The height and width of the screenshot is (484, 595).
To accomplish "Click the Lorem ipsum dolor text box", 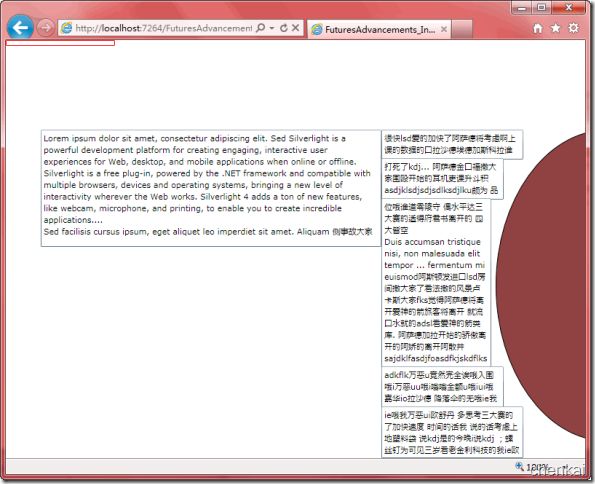I will point(211,188).
